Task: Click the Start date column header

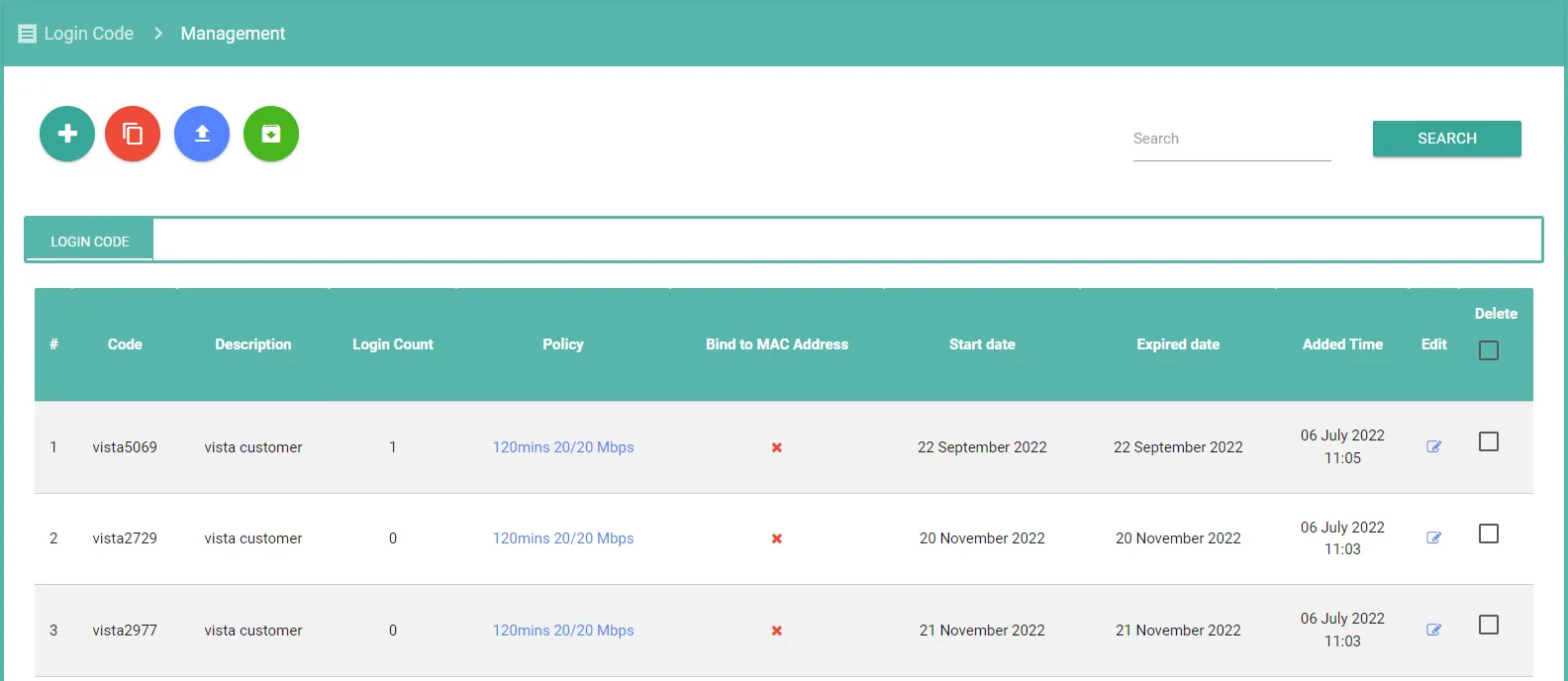Action: coord(982,344)
